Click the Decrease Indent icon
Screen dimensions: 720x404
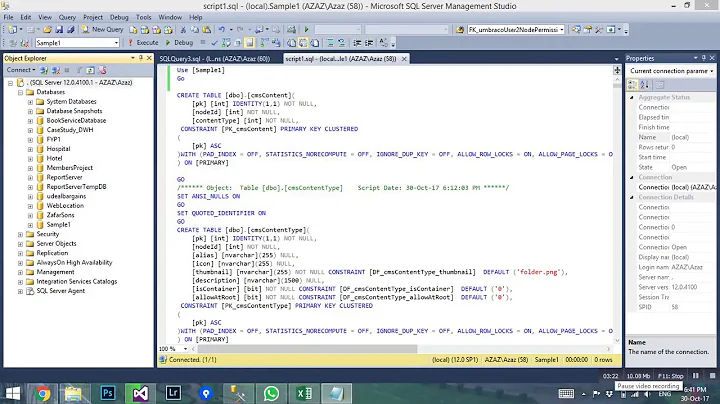click(357, 43)
